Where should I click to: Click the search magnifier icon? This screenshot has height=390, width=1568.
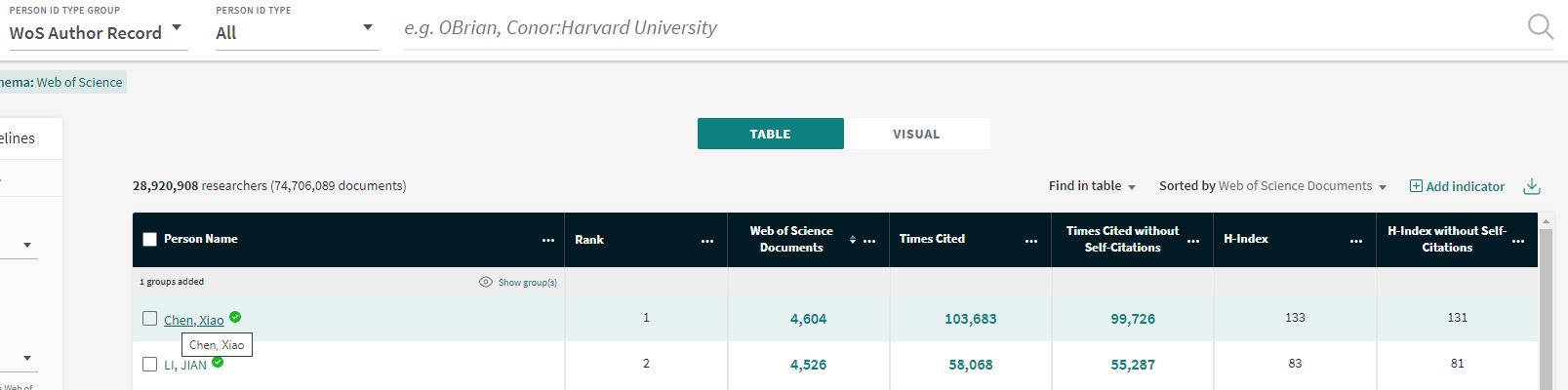click(x=1540, y=27)
